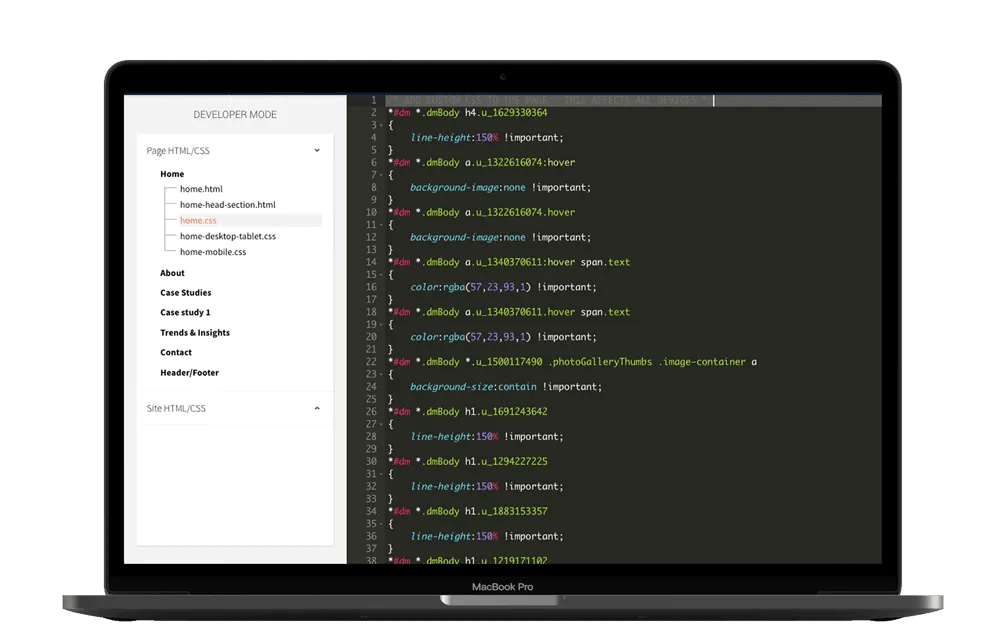Open home.html file
Screen dimensions: 1000x624
click(x=201, y=189)
